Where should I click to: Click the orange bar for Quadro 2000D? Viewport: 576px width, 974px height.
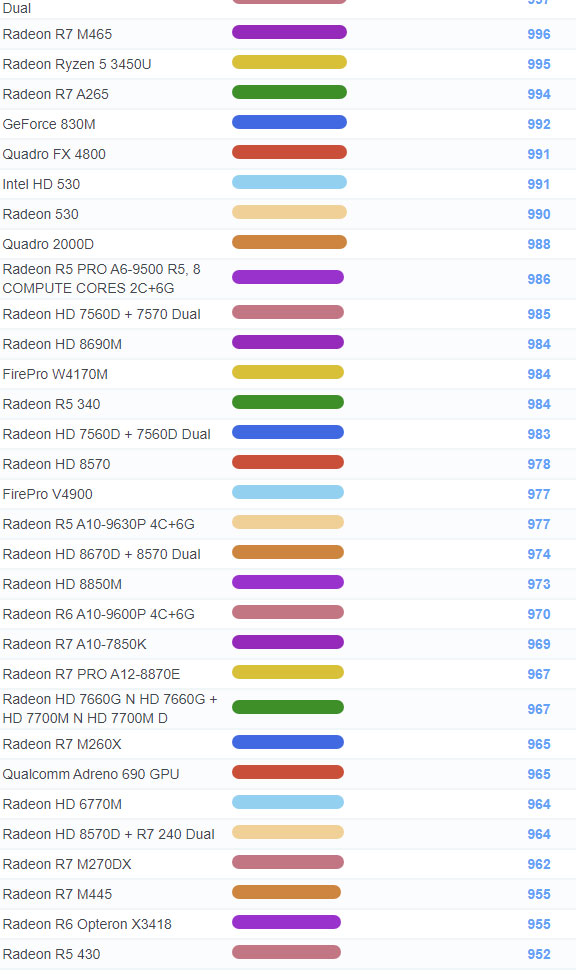coord(289,242)
